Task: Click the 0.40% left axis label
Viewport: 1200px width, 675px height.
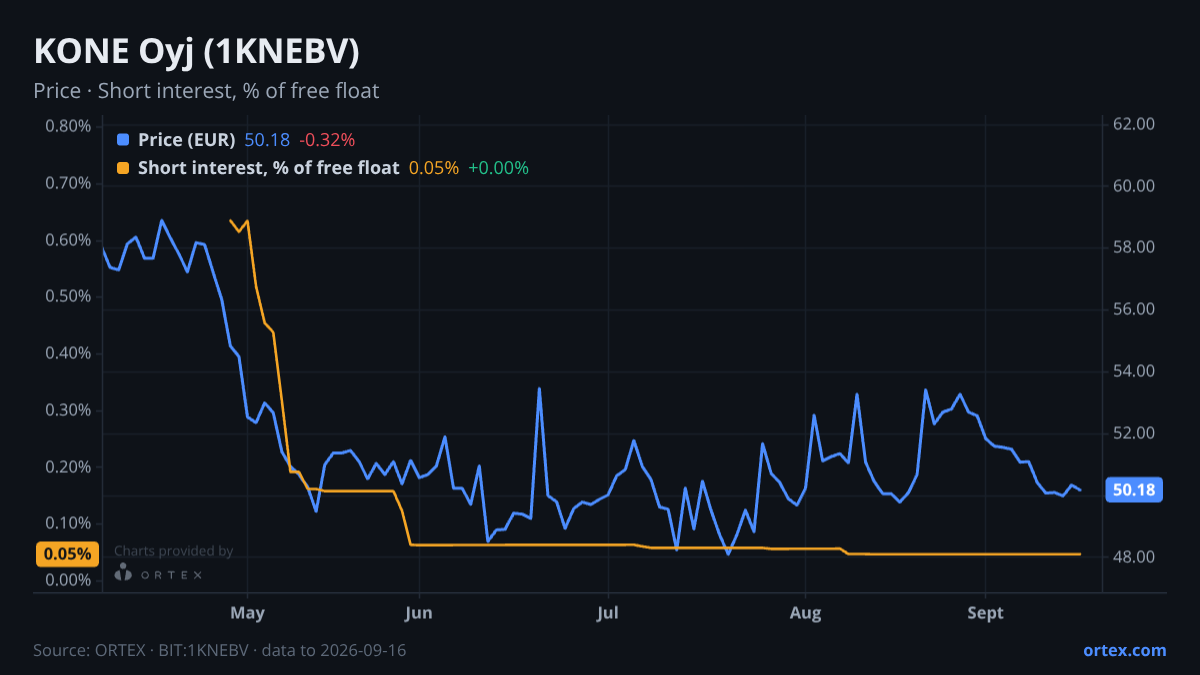Action: (x=68, y=354)
